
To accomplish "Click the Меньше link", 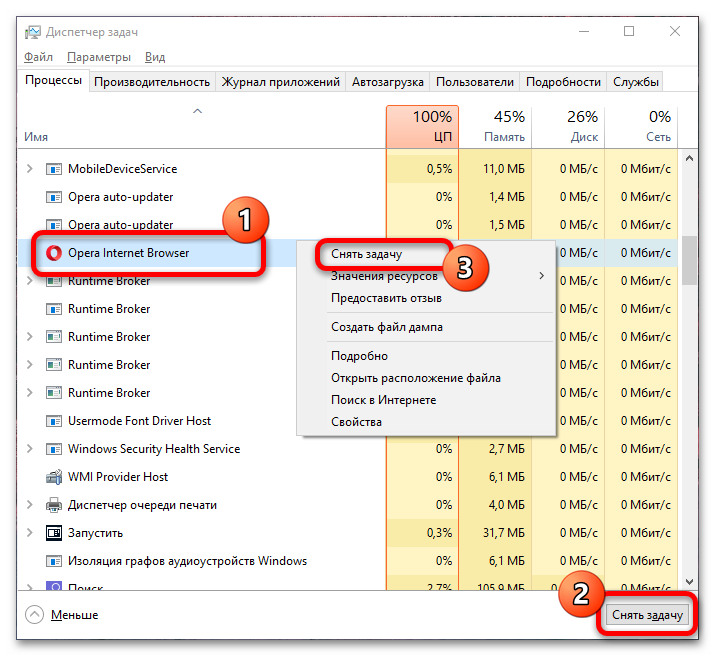I will [x=74, y=615].
